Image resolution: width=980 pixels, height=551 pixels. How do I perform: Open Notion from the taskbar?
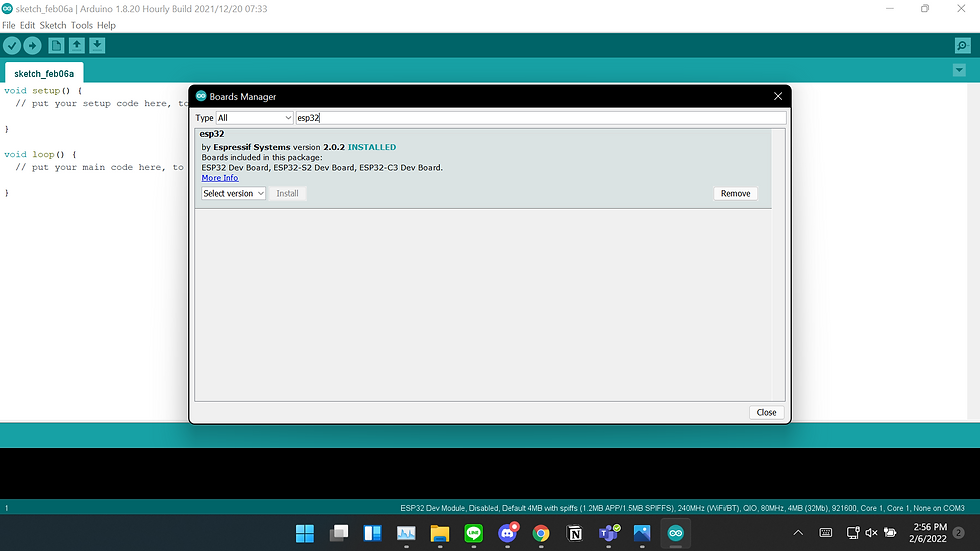tap(575, 533)
